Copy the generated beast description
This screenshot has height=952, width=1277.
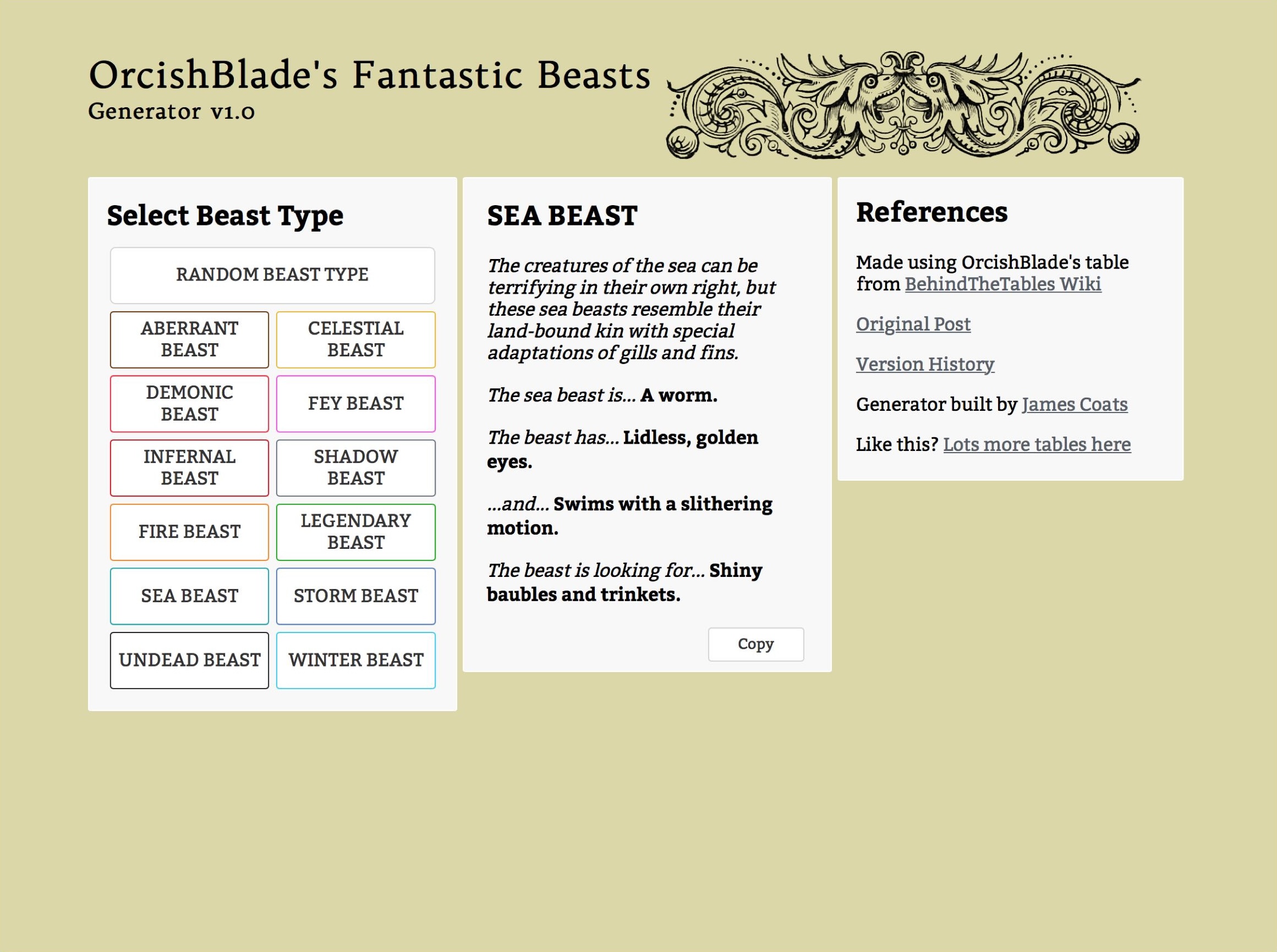756,644
